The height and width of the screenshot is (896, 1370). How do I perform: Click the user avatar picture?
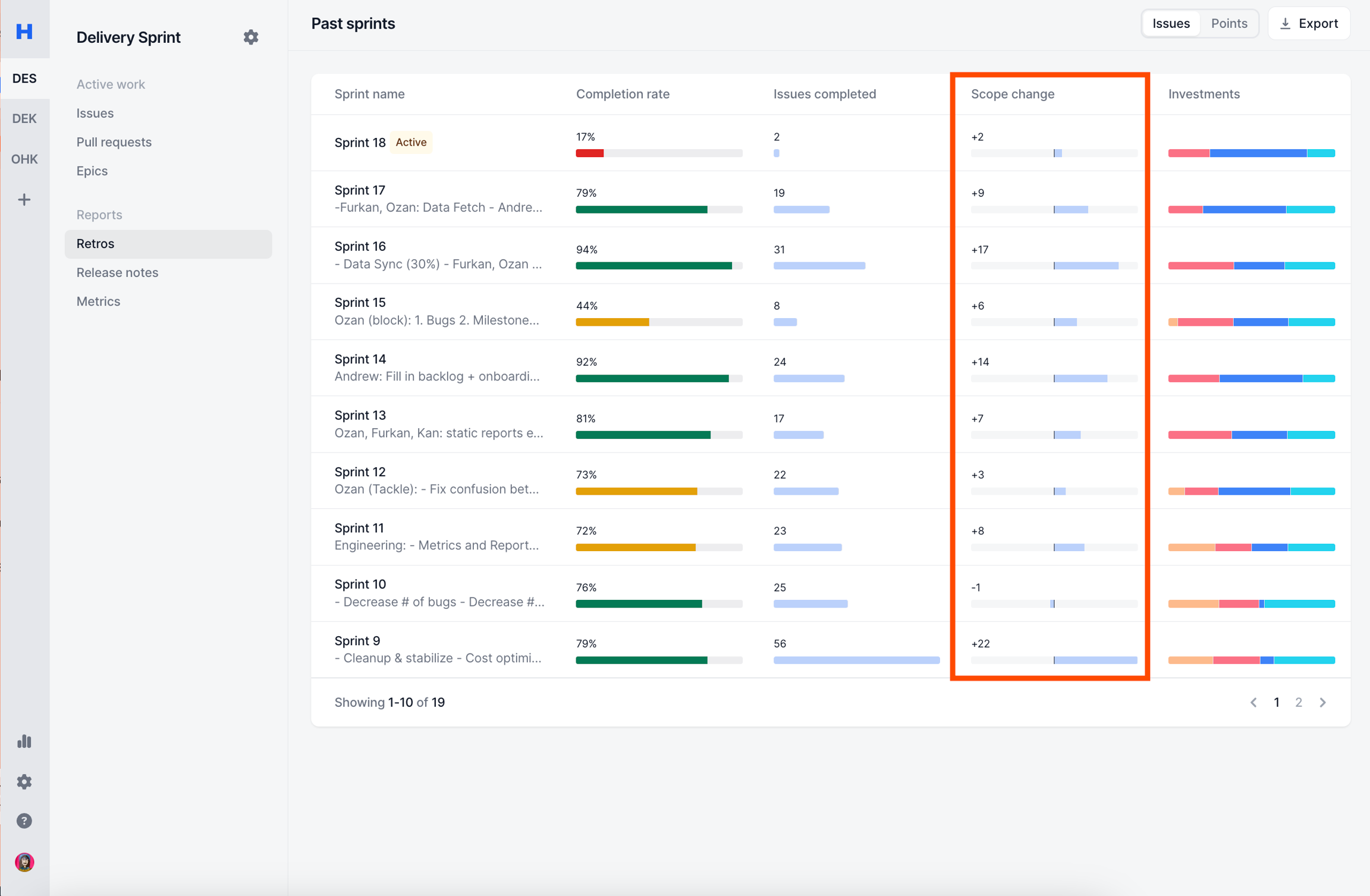coord(24,862)
